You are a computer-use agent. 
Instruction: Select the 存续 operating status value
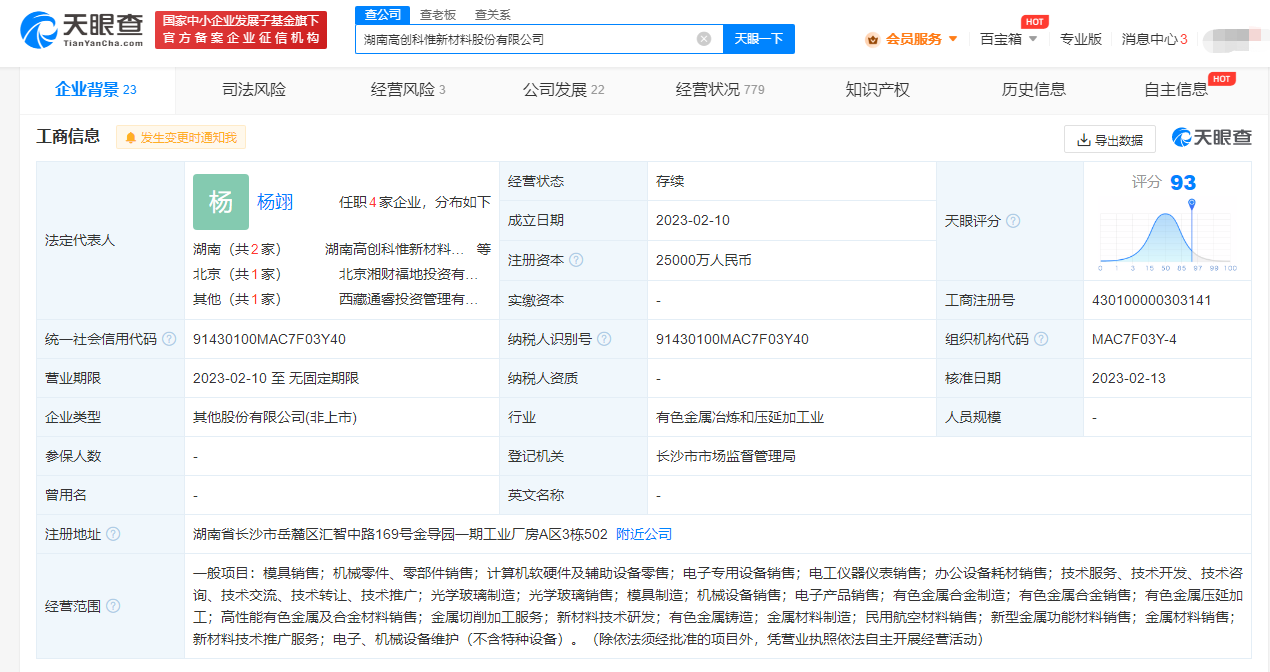point(669,182)
